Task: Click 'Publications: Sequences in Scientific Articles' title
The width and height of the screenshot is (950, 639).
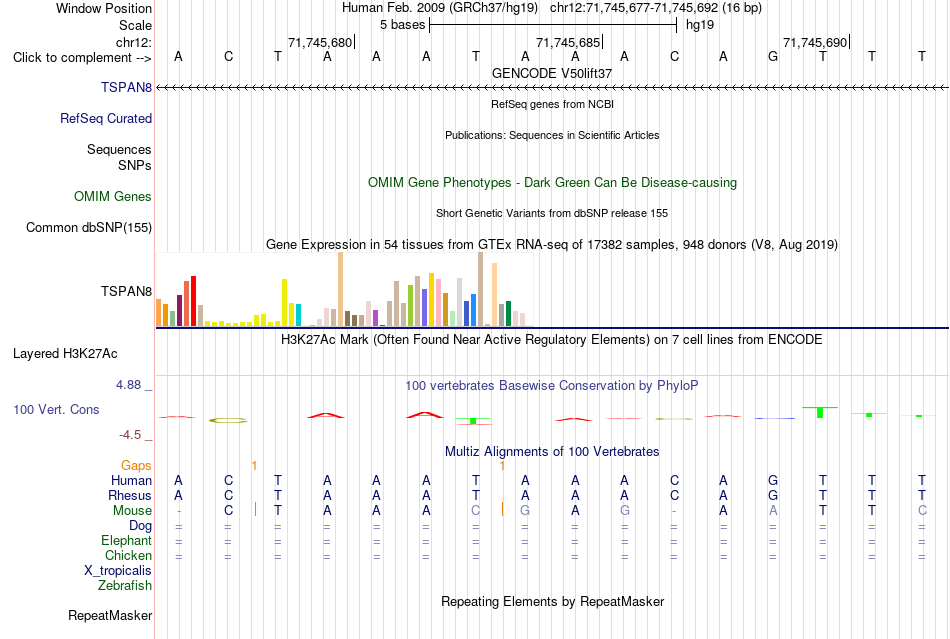Action: 552,135
